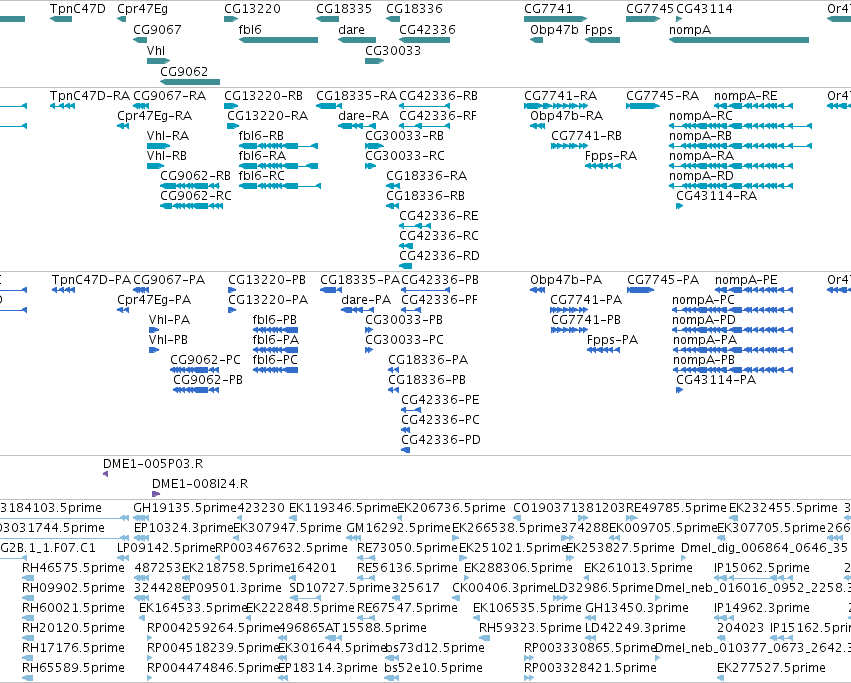
Task: Select EST RE73050.5prime
Action: (408, 548)
